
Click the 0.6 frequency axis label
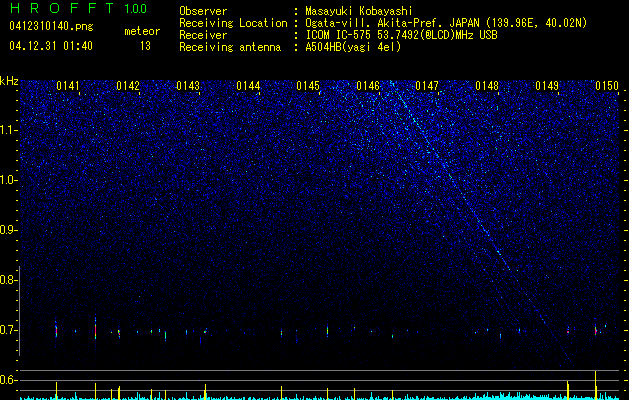point(9,380)
